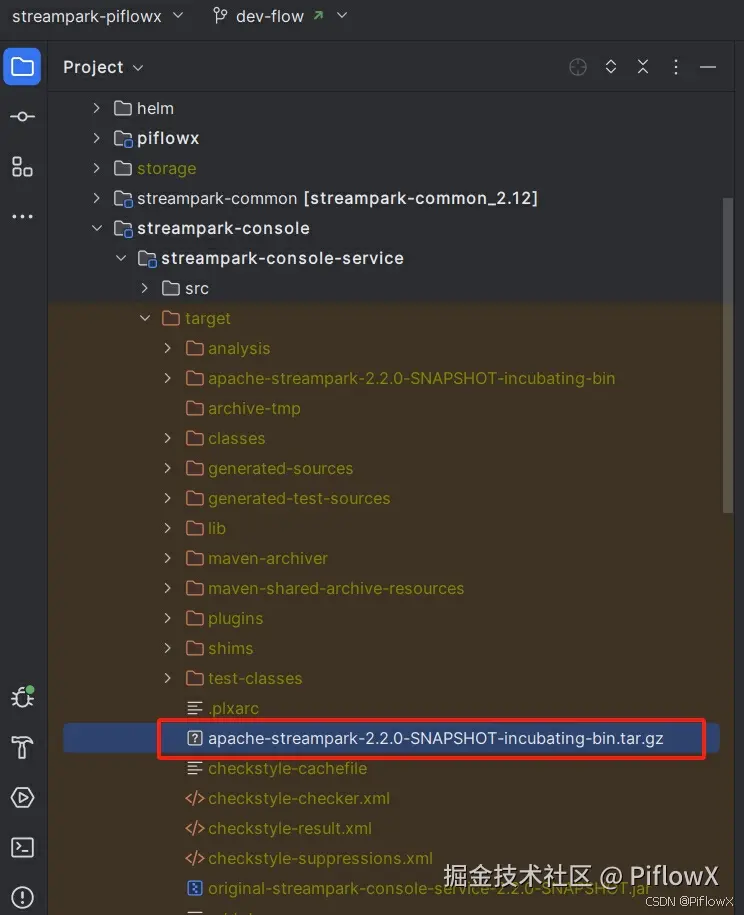The height and width of the screenshot is (915, 744).
Task: Select checkstyle-suppressions.xml file
Action: 309,858
